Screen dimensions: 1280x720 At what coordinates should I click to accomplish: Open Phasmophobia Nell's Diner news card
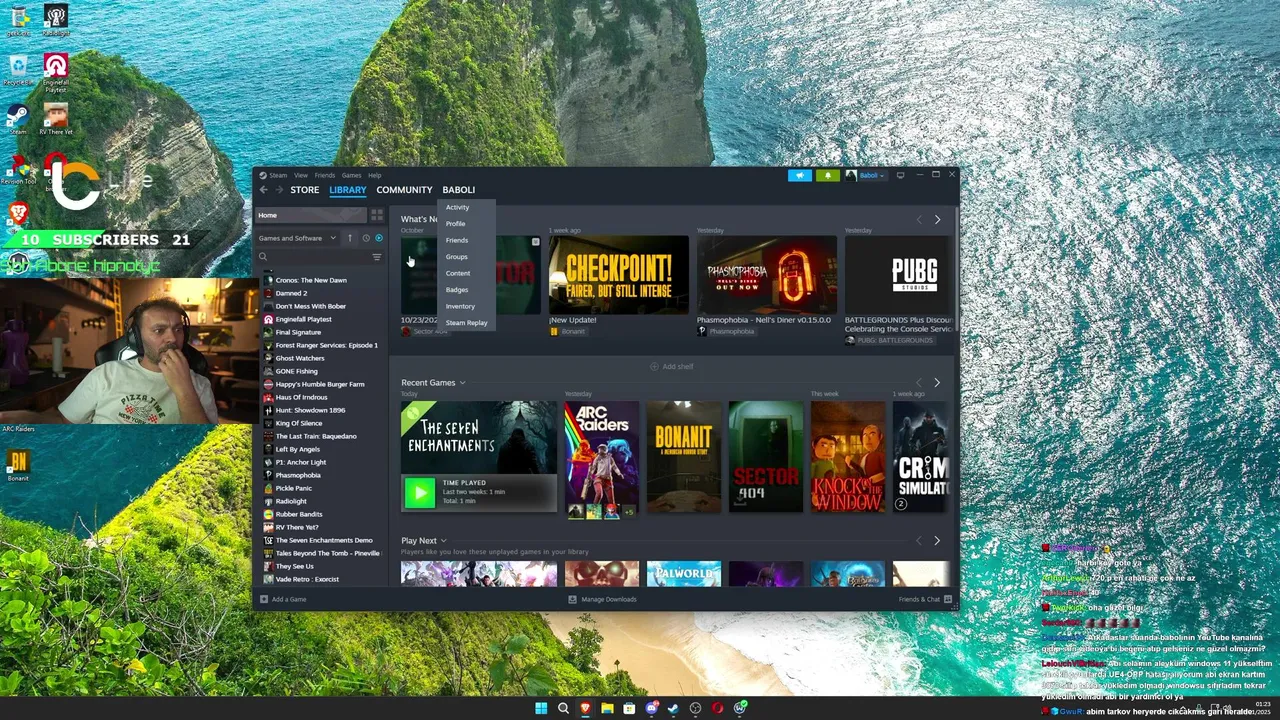click(767, 275)
